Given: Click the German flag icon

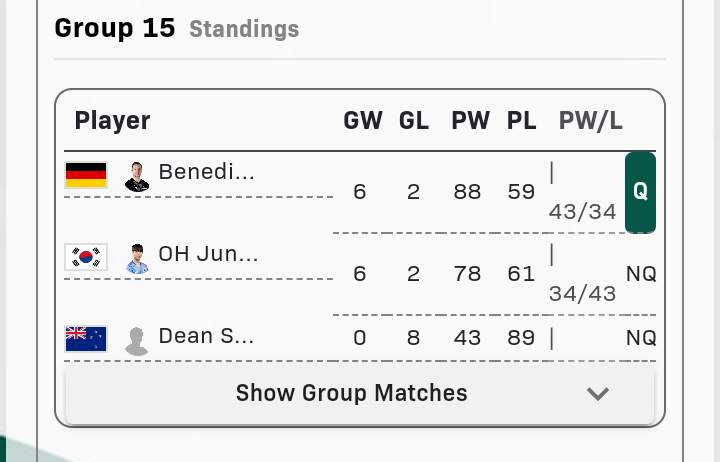Looking at the screenshot, I should tap(86, 175).
